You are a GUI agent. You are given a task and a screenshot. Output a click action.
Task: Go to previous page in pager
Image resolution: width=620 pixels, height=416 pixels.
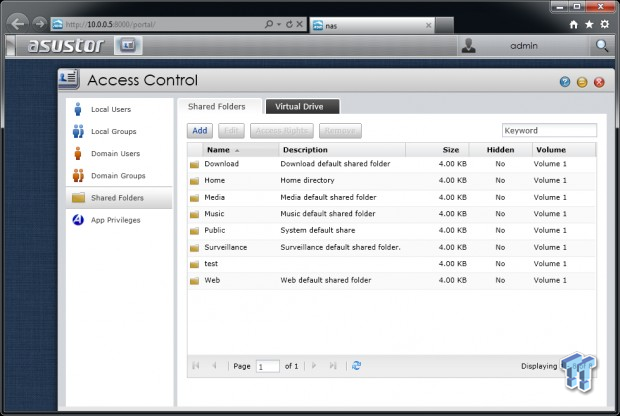pyautogui.click(x=214, y=366)
